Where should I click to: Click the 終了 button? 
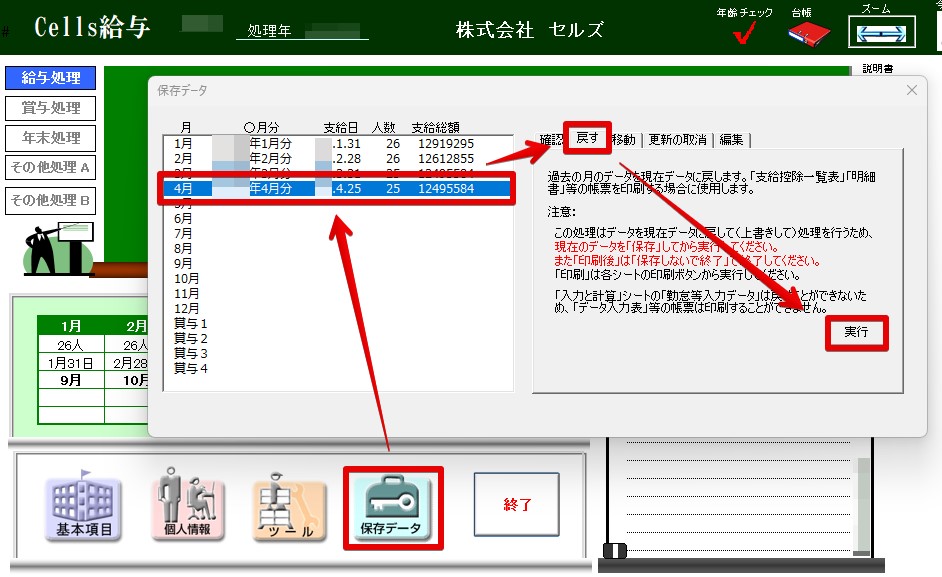pyautogui.click(x=516, y=505)
